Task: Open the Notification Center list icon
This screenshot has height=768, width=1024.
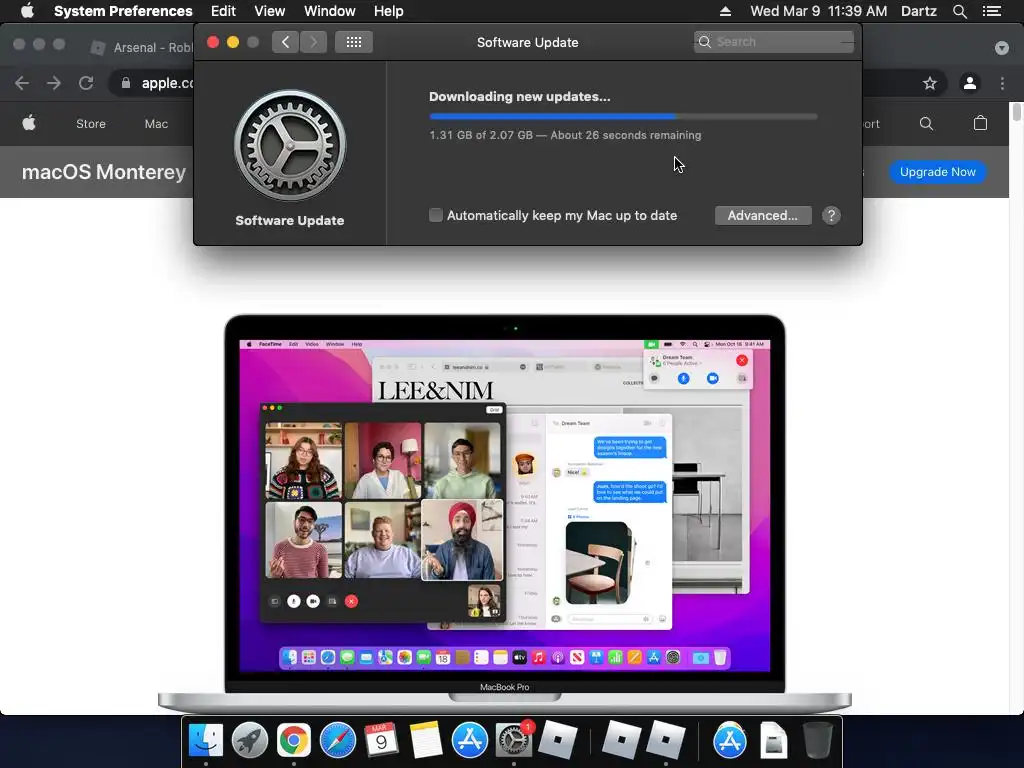Action: pyautogui.click(x=991, y=11)
